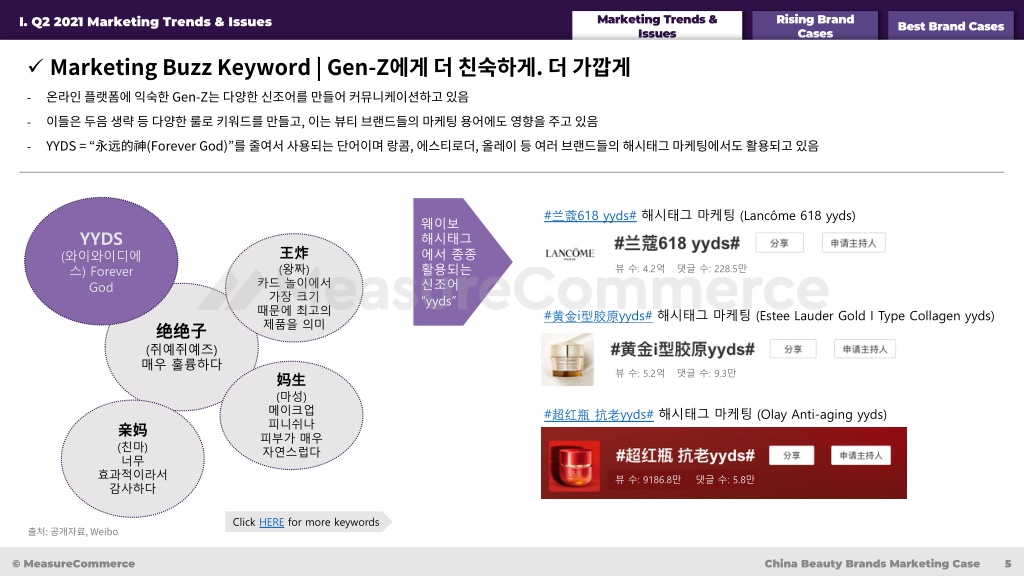Image resolution: width=1024 pixels, height=576 pixels.
Task: Click the Estee Lauder cream jar thumbnail
Action: pyautogui.click(x=568, y=359)
